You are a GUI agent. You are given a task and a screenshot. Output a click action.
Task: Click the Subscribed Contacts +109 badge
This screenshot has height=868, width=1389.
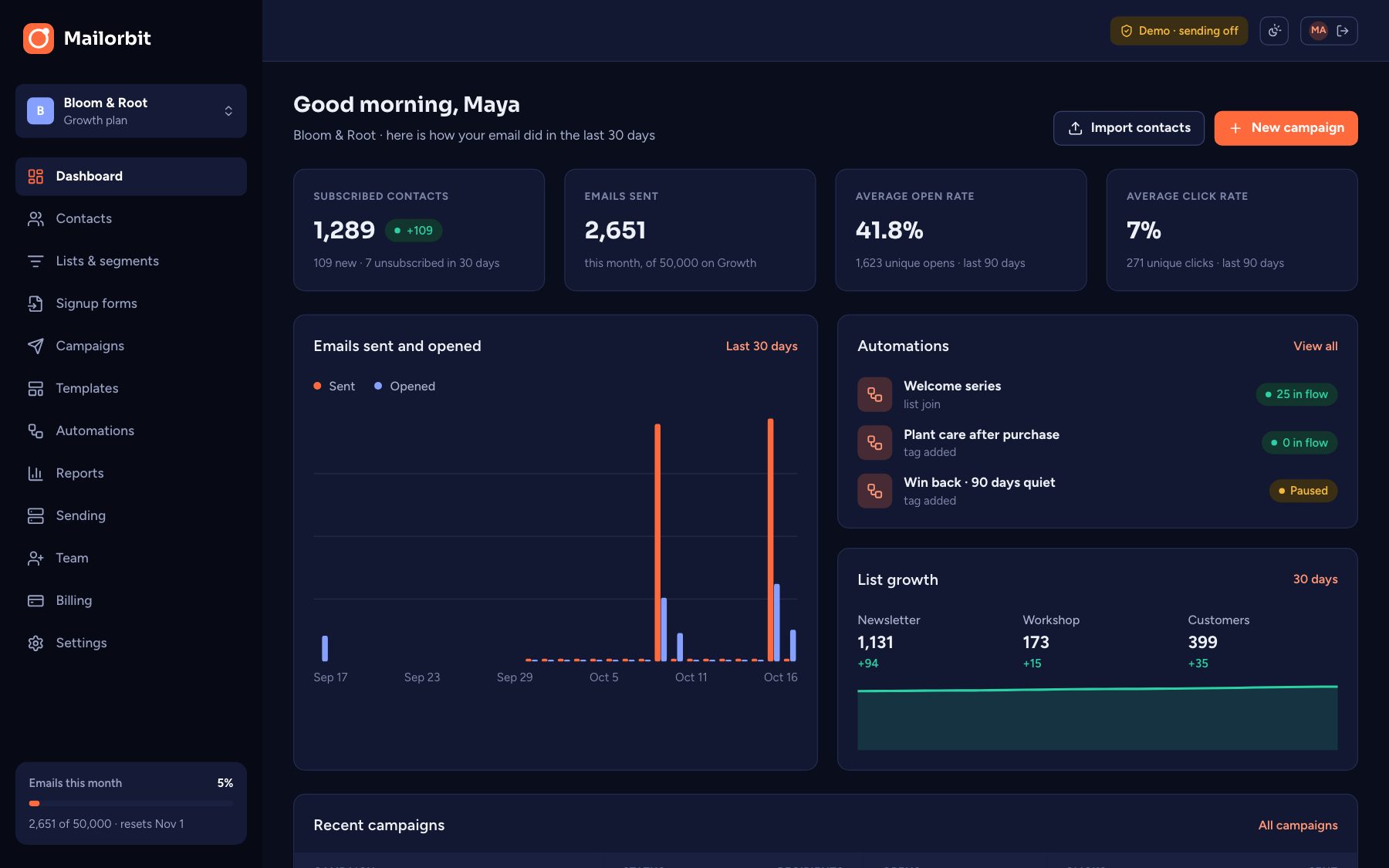click(413, 231)
